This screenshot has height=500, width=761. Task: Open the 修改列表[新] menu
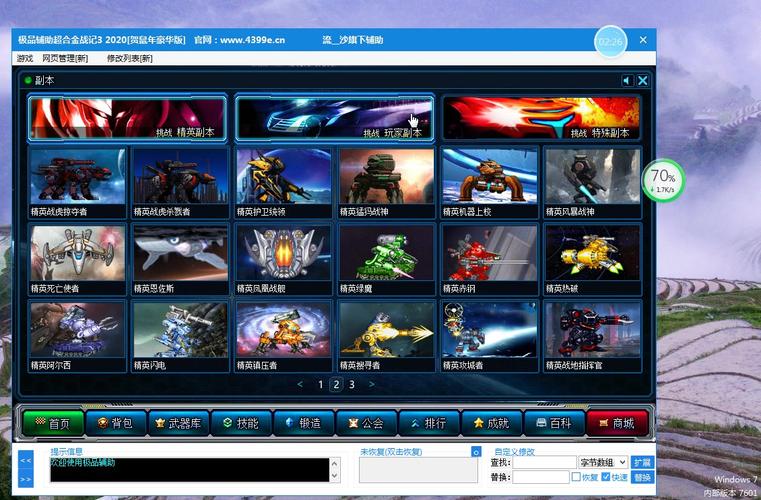(130, 58)
